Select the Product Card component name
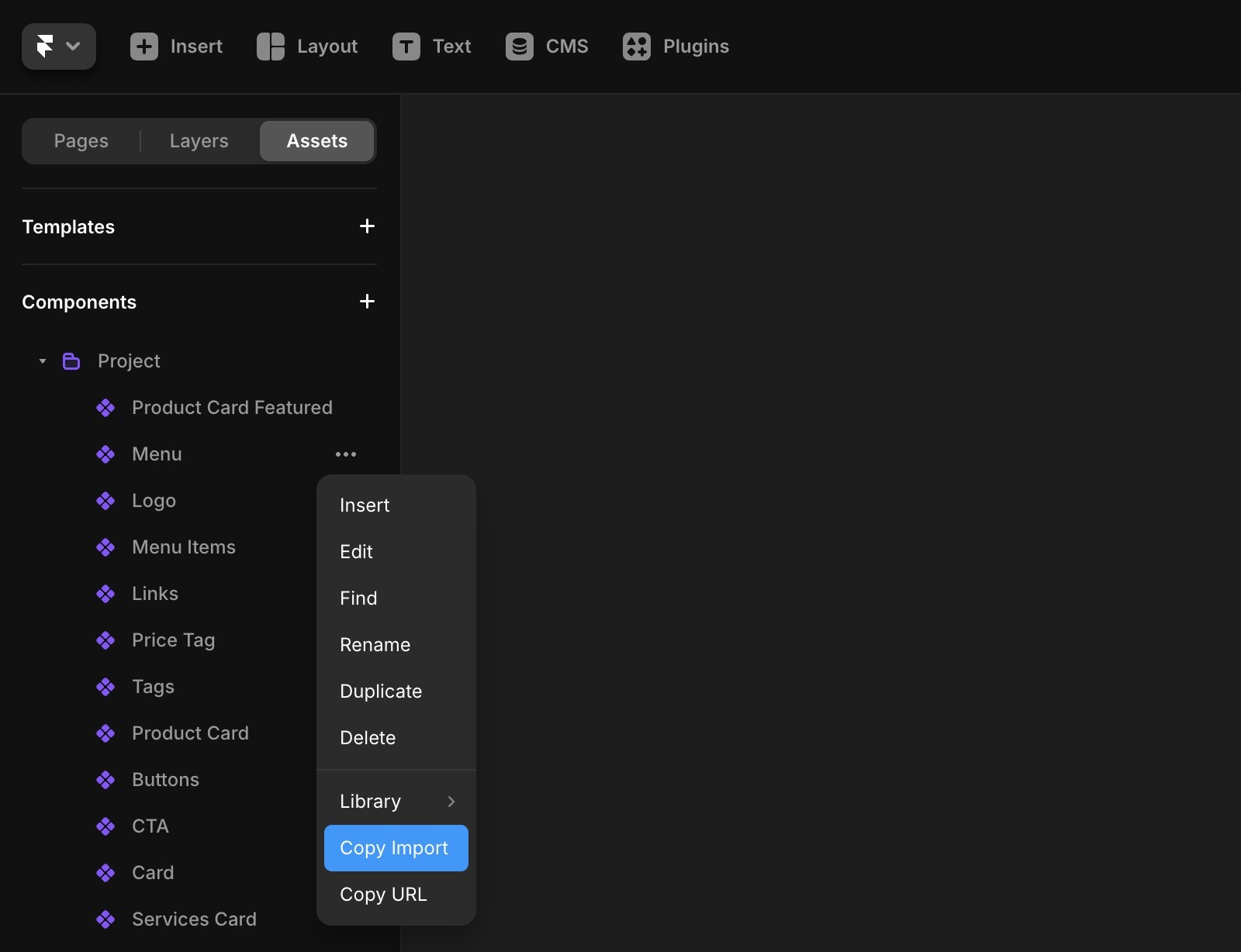 tap(190, 733)
